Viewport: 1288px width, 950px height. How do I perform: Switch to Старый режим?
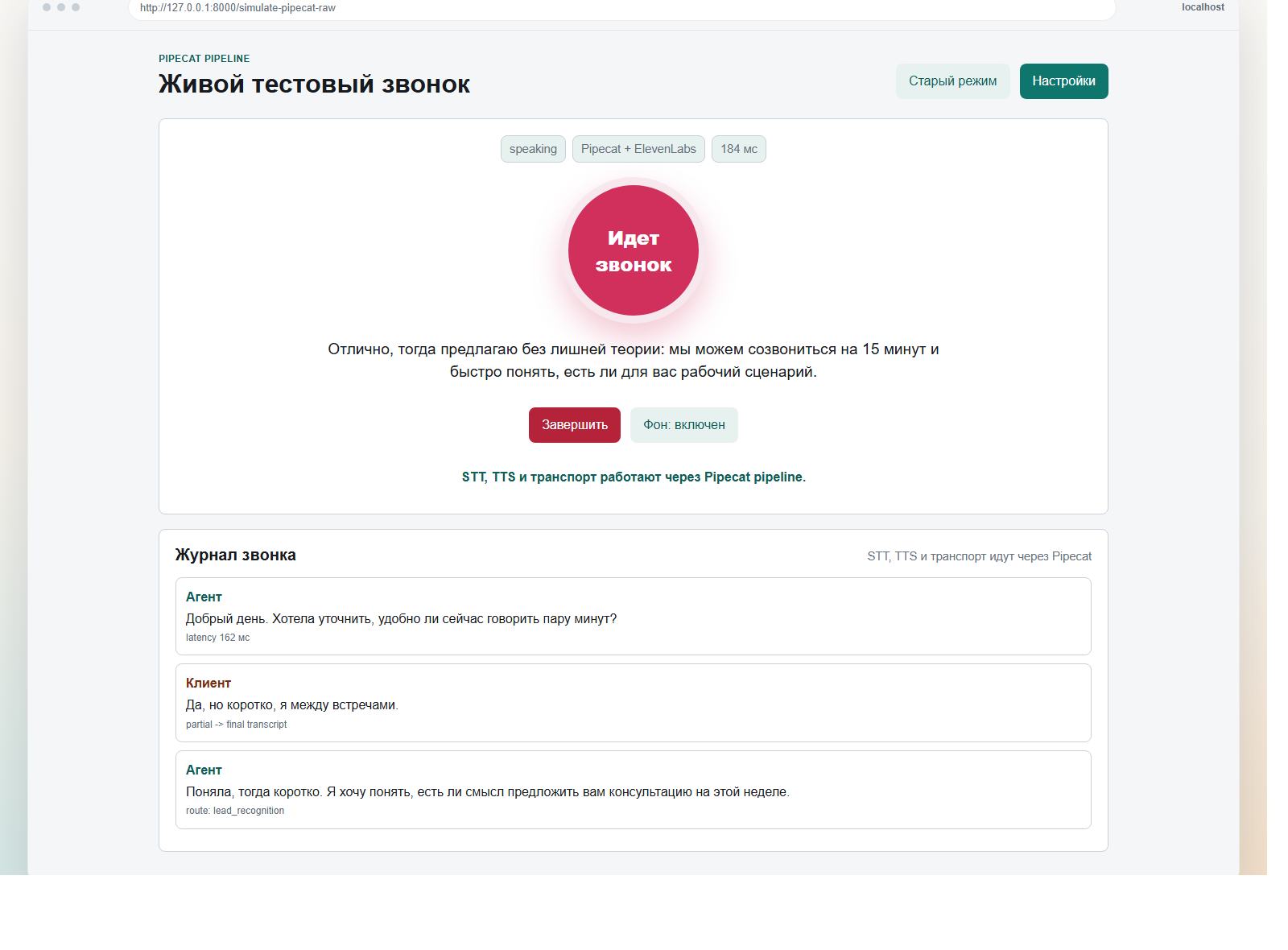pyautogui.click(x=953, y=81)
